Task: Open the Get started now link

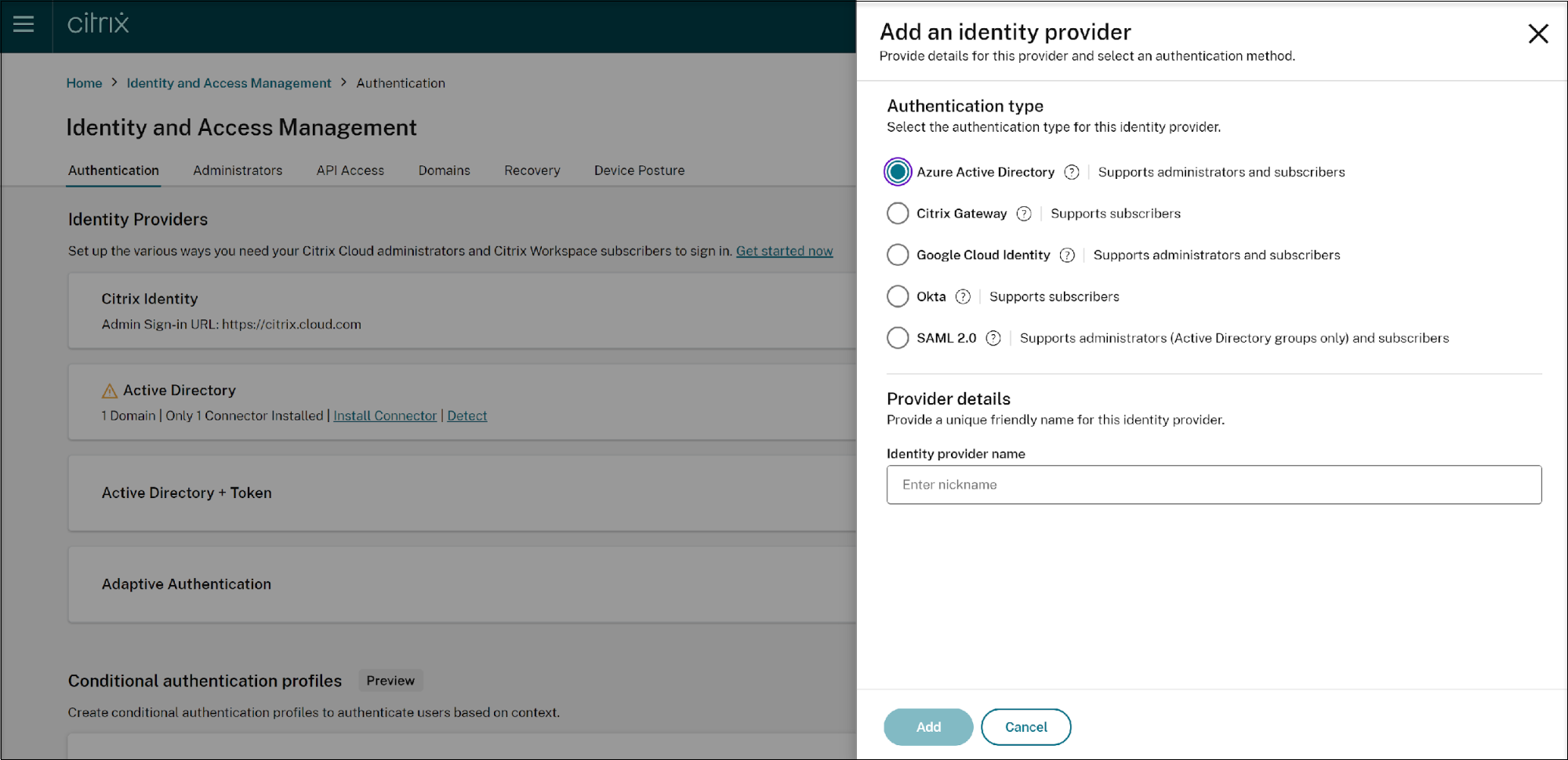Action: pos(784,252)
